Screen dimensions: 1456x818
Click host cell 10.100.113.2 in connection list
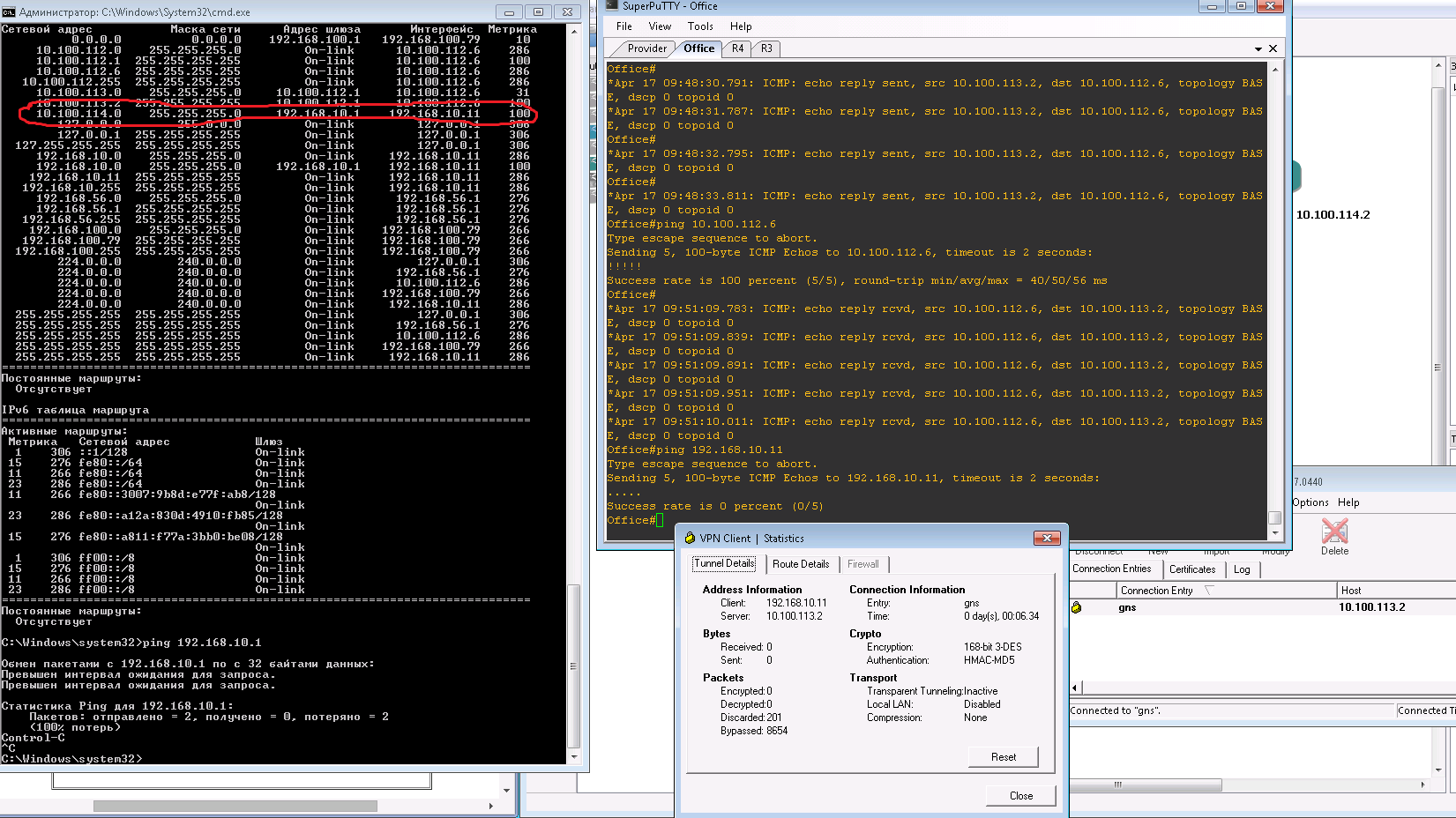pos(1371,607)
